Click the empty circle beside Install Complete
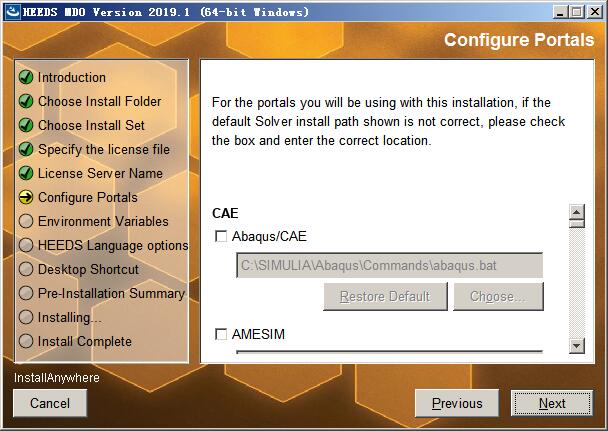The height and width of the screenshot is (431, 608). tap(26, 341)
